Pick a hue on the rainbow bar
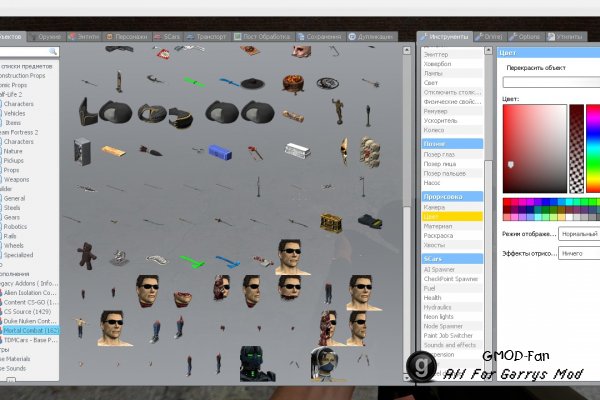The height and width of the screenshot is (400, 600). tap(593, 149)
